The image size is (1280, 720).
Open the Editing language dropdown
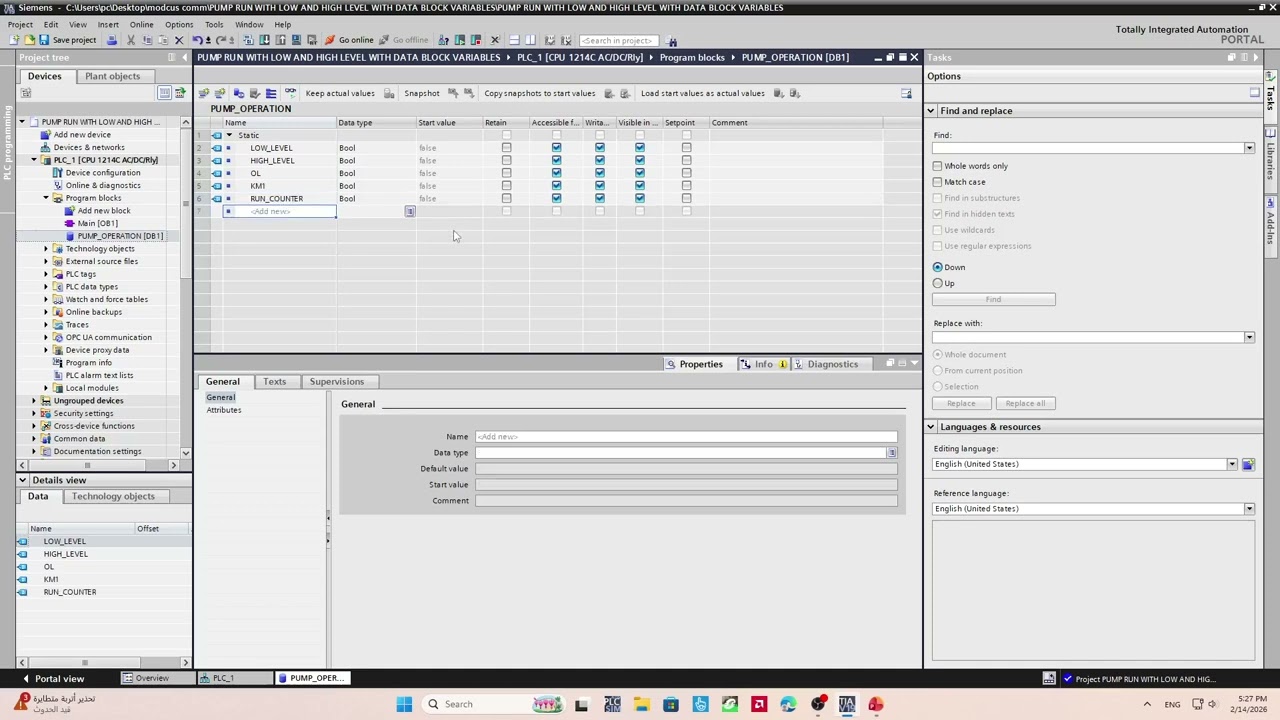coord(1232,464)
